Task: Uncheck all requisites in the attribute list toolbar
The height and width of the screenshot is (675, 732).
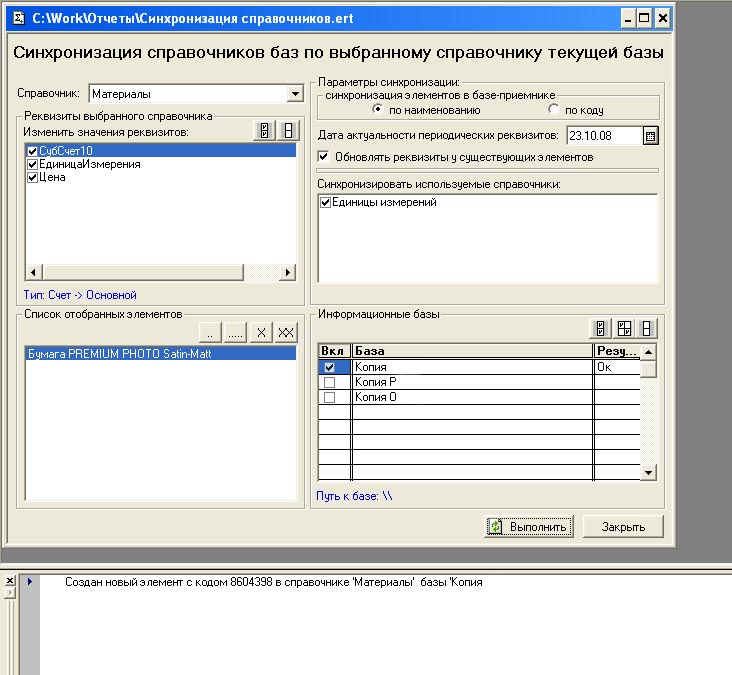Action: click(288, 131)
